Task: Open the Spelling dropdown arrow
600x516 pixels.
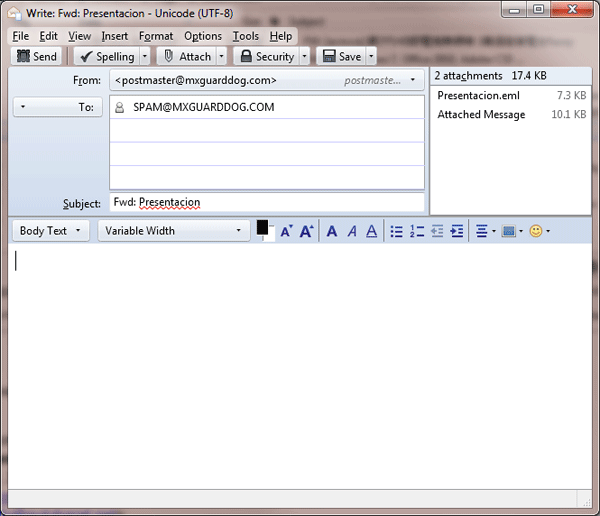Action: click(145, 57)
